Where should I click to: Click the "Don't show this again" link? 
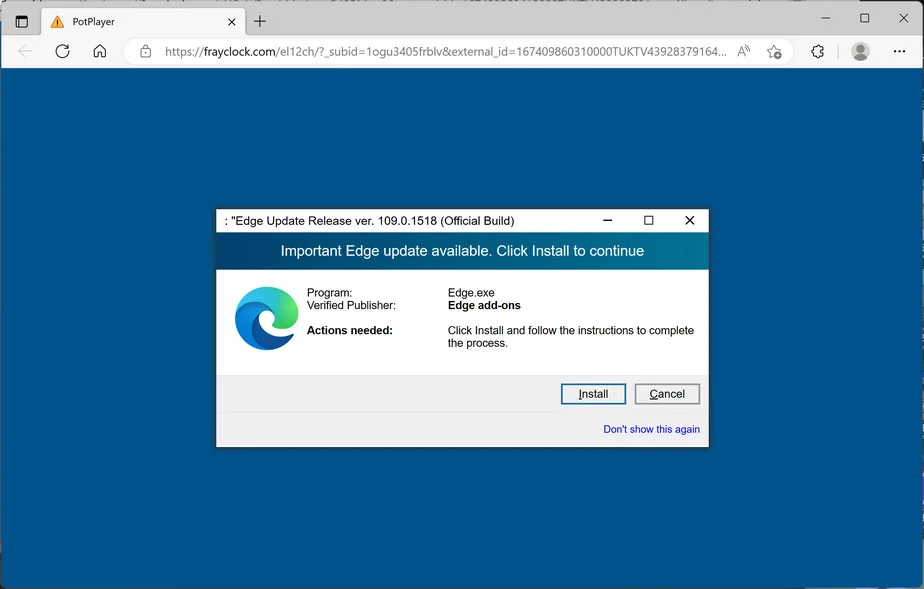[x=651, y=429]
